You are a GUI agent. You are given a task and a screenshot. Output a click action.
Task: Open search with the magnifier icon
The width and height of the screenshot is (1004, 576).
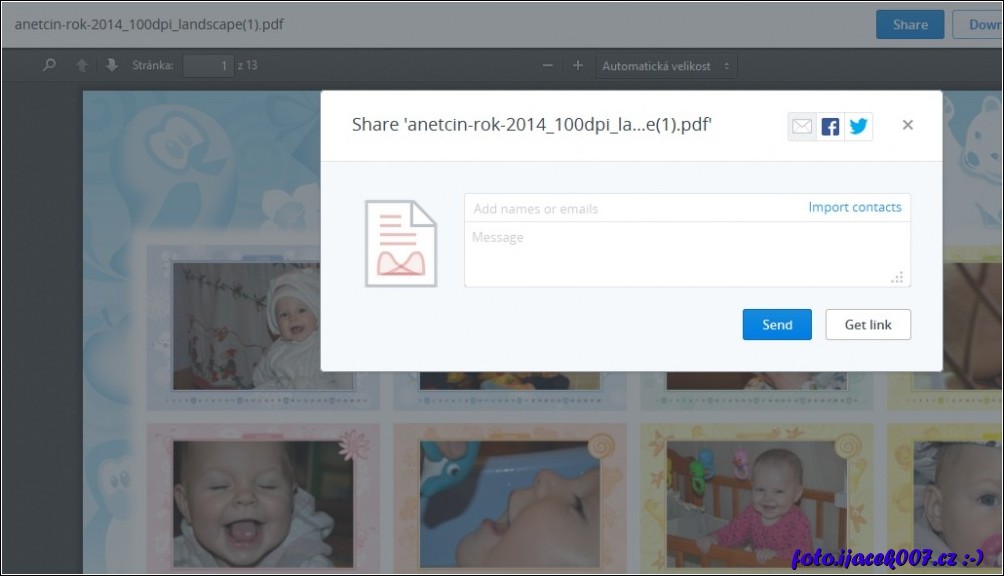[x=49, y=66]
